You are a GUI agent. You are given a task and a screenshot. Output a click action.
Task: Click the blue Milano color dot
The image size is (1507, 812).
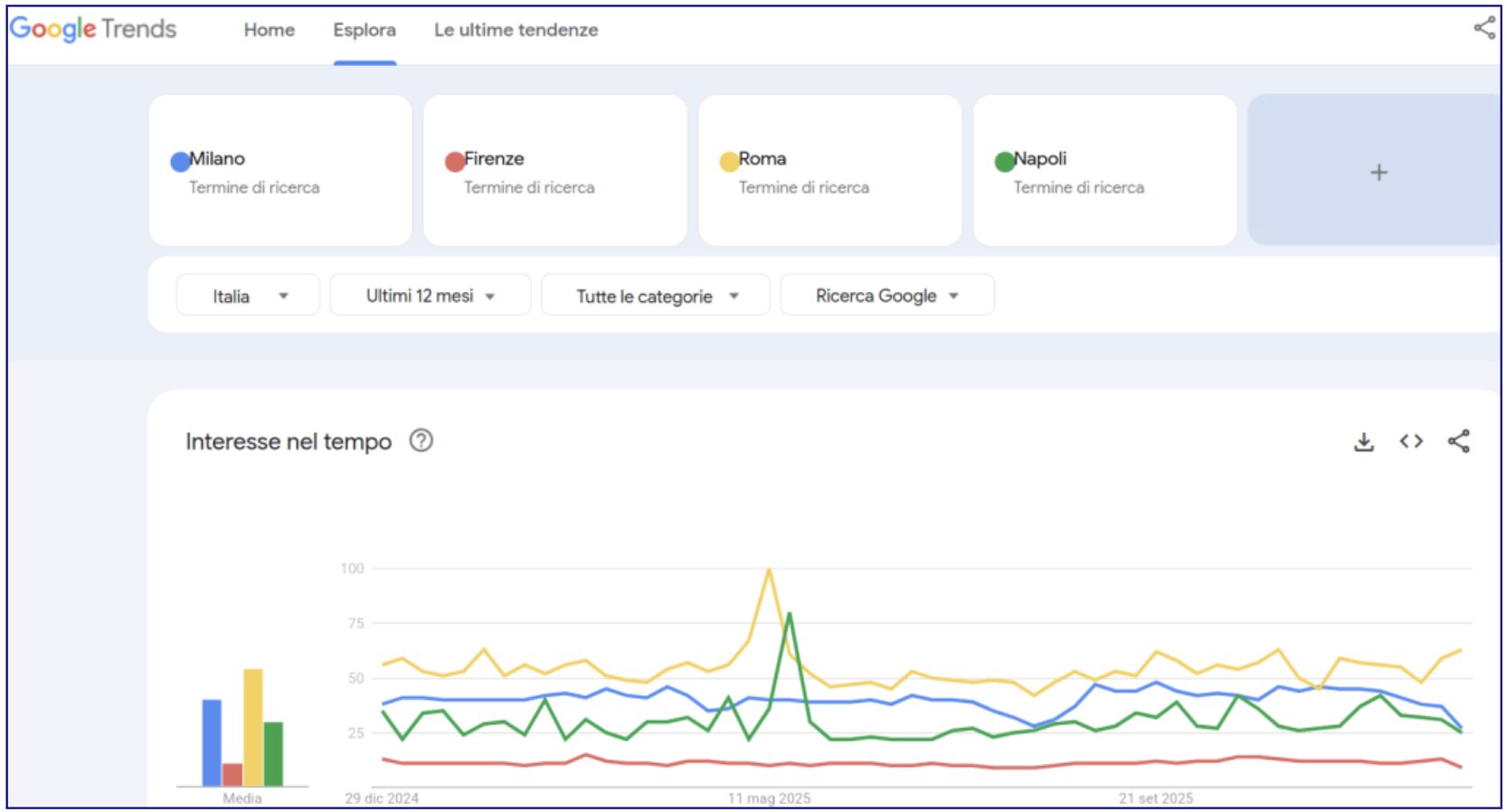[x=180, y=161]
